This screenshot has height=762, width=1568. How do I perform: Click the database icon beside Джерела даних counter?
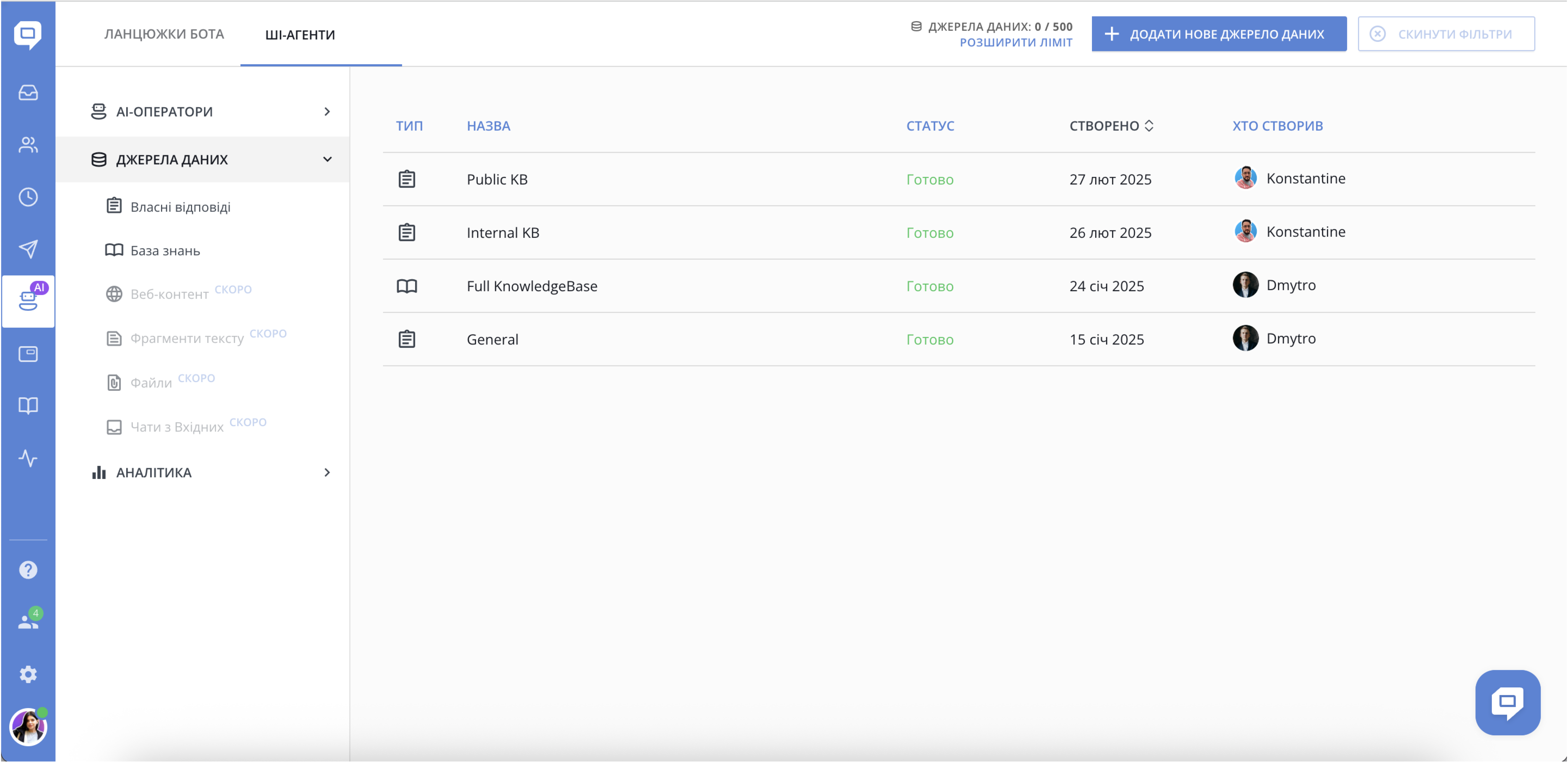[916, 26]
